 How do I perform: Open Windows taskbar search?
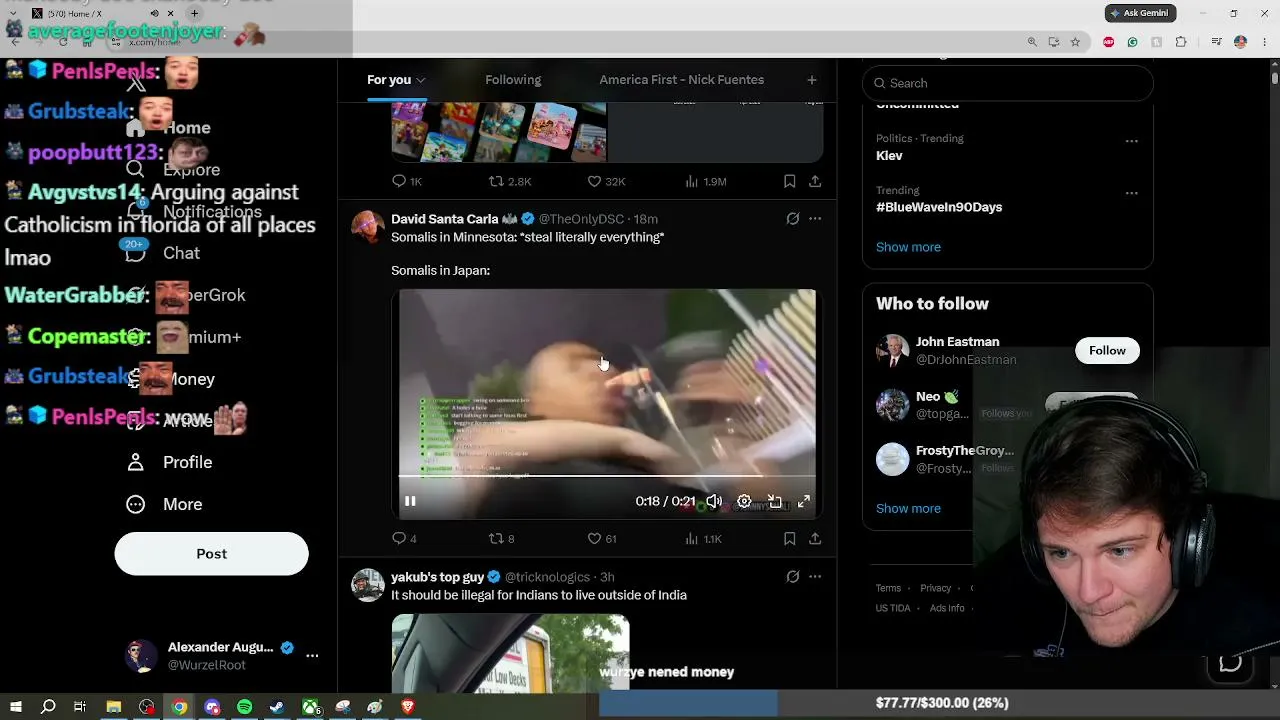coord(48,707)
